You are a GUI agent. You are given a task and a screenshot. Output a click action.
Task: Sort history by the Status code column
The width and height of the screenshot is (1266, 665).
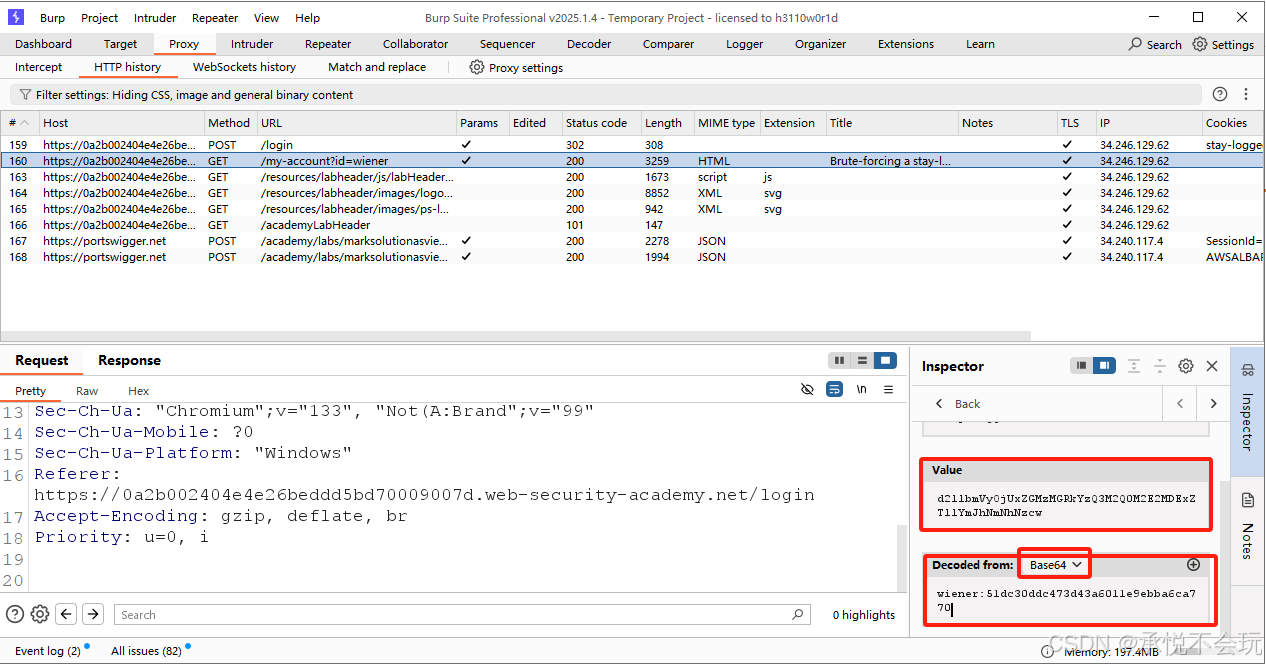600,123
